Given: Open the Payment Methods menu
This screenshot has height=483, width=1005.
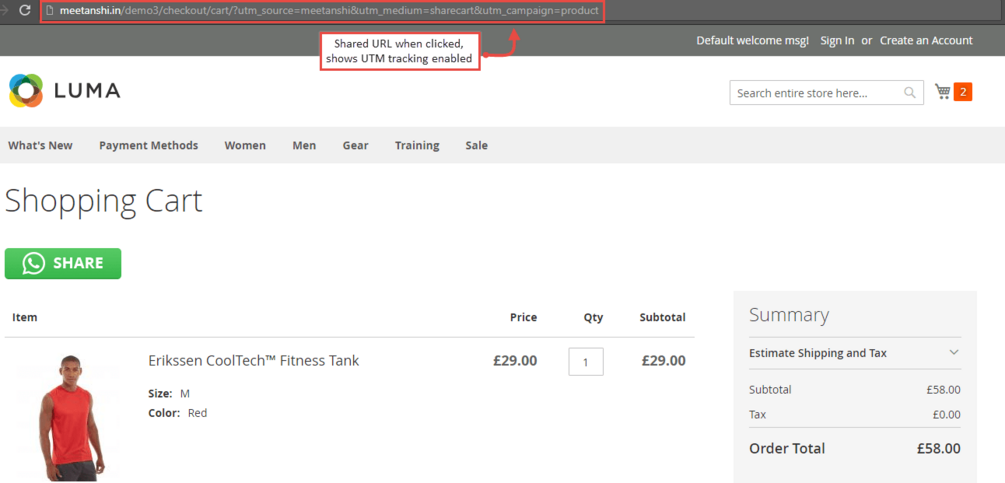Looking at the screenshot, I should point(148,146).
